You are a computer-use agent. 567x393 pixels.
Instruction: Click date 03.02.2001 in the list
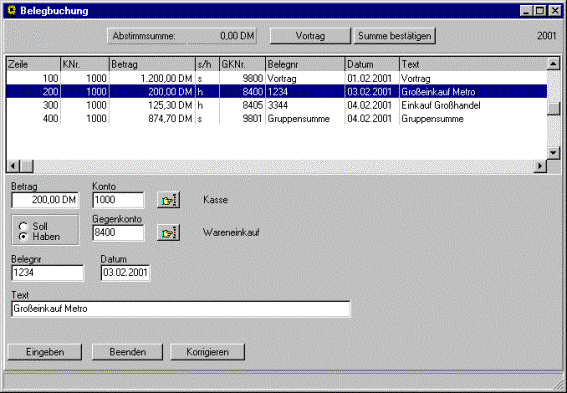370,92
